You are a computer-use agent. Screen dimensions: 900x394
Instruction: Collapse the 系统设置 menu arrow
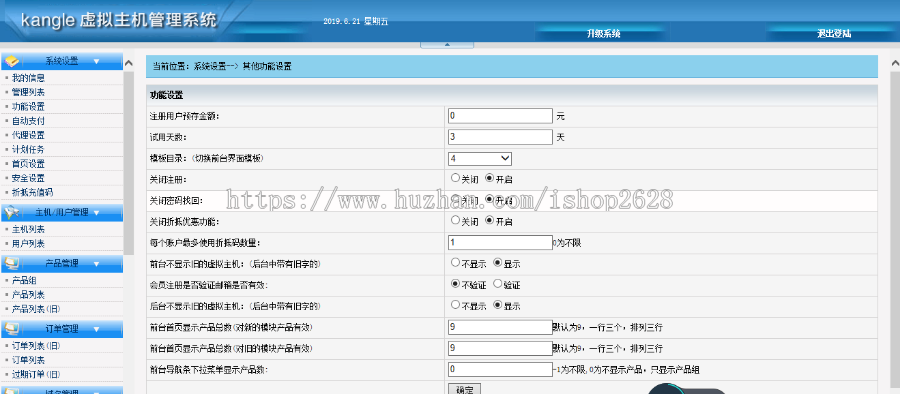pyautogui.click(x=96, y=61)
